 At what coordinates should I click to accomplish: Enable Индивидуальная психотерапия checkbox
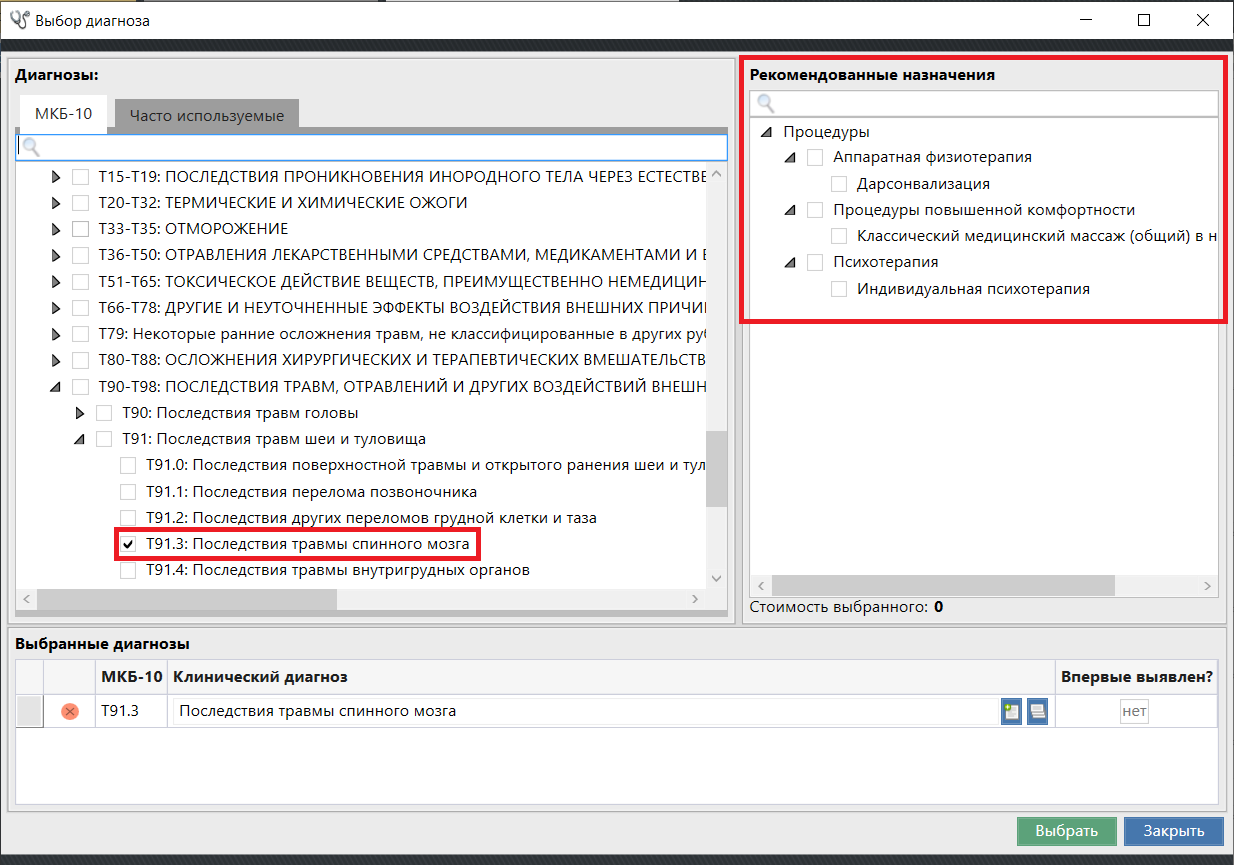[840, 289]
